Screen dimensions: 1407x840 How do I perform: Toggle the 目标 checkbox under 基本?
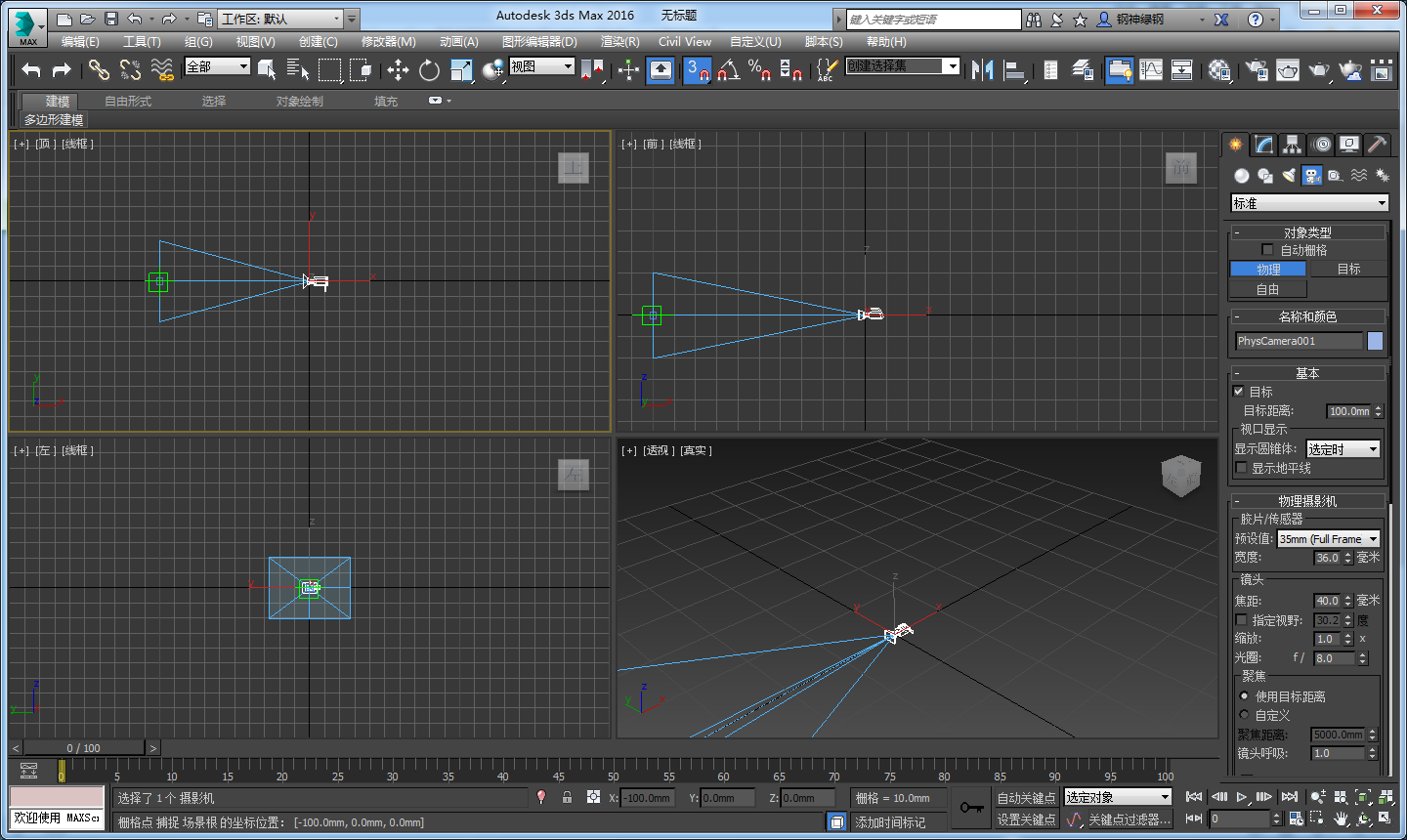pyautogui.click(x=1239, y=392)
